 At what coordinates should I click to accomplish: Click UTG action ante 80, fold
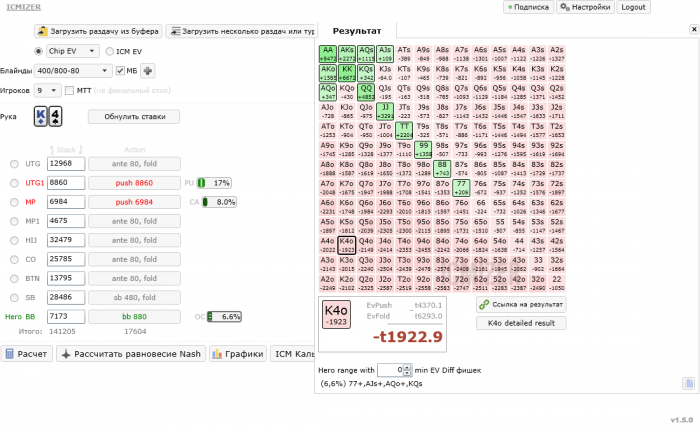tap(134, 164)
